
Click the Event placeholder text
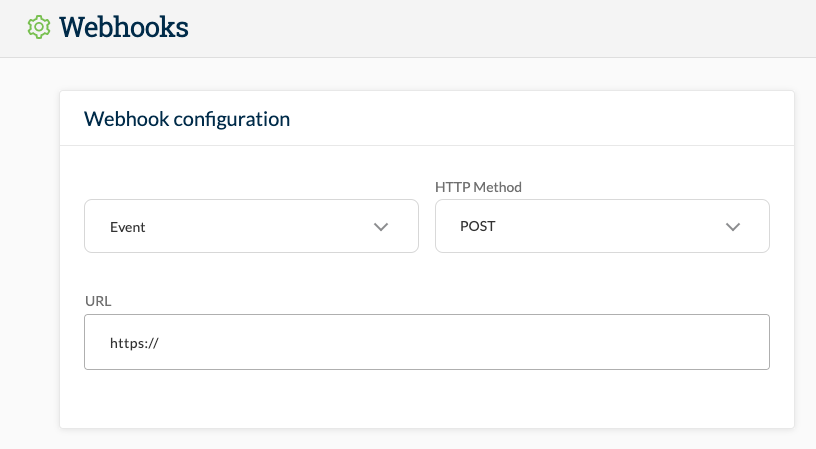point(128,227)
